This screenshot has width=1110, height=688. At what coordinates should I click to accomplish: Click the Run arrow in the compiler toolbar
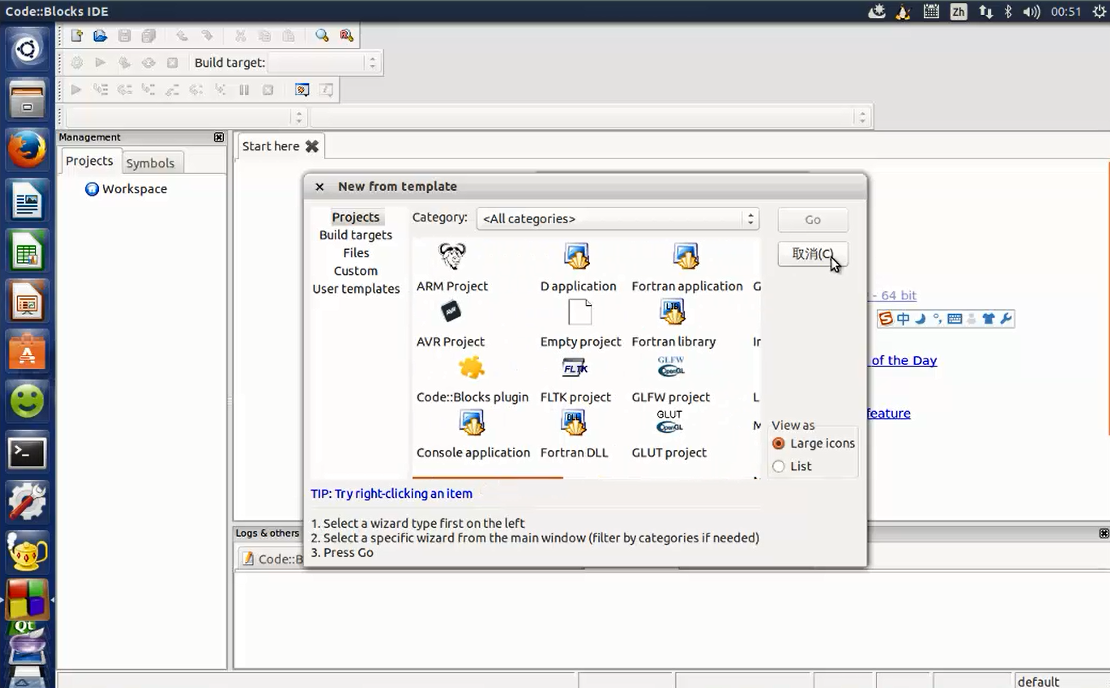point(100,63)
